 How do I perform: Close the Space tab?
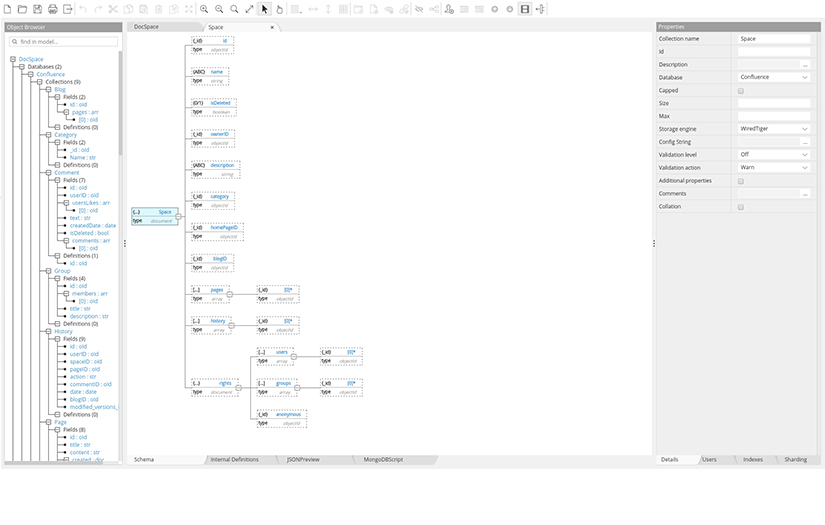tap(272, 27)
